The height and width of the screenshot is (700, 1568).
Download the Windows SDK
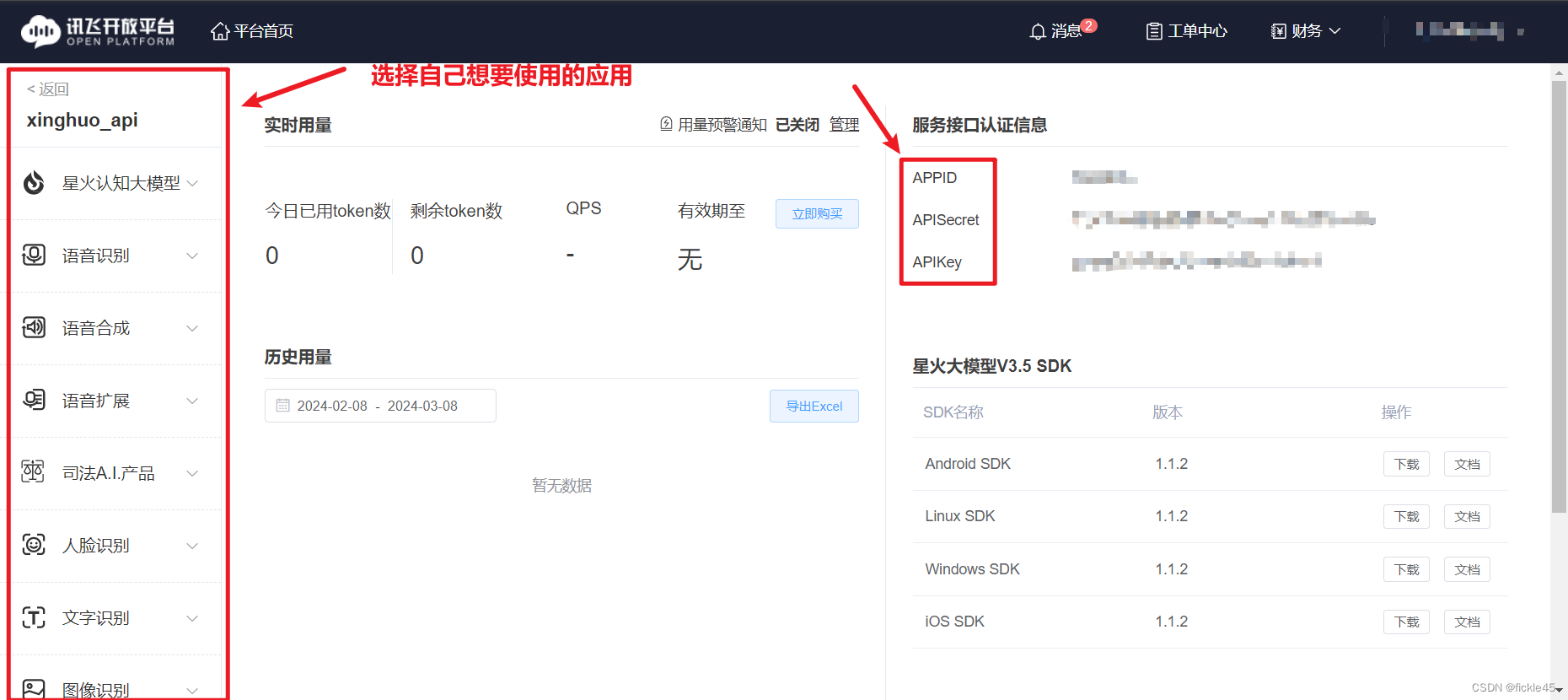click(1406, 569)
